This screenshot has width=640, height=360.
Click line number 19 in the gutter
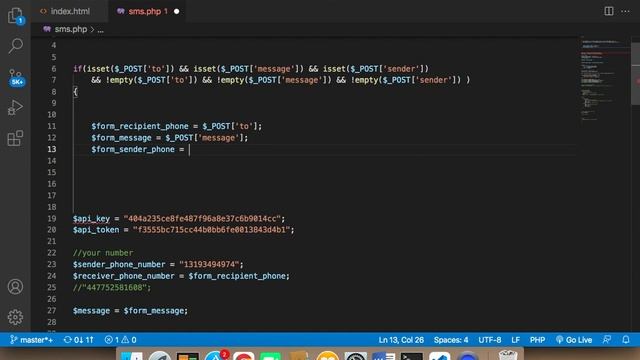(x=52, y=218)
